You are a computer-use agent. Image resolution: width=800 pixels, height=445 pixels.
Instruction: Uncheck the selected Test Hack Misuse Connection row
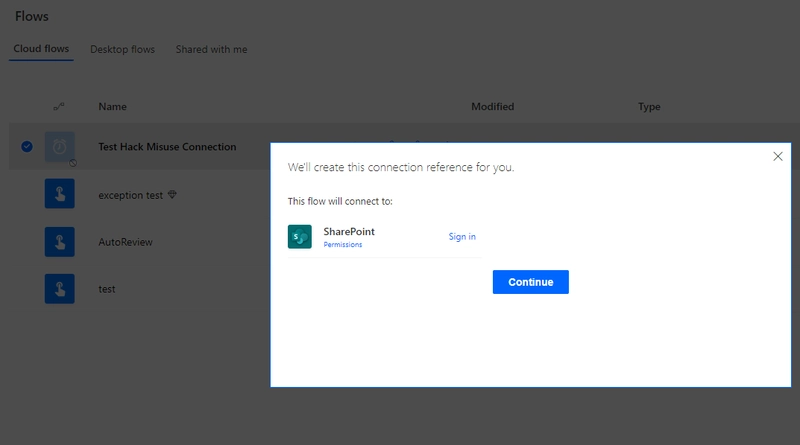[x=27, y=147]
